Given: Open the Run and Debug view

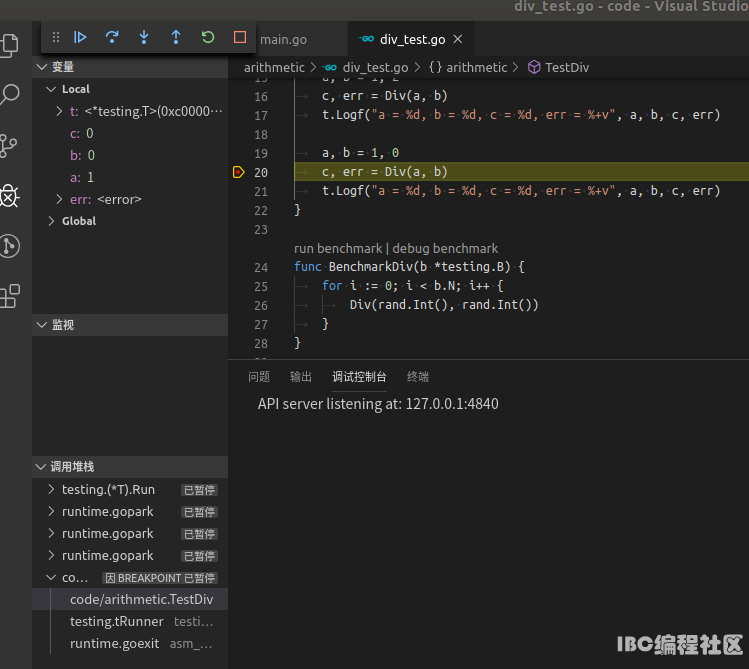Looking at the screenshot, I should tap(10, 196).
